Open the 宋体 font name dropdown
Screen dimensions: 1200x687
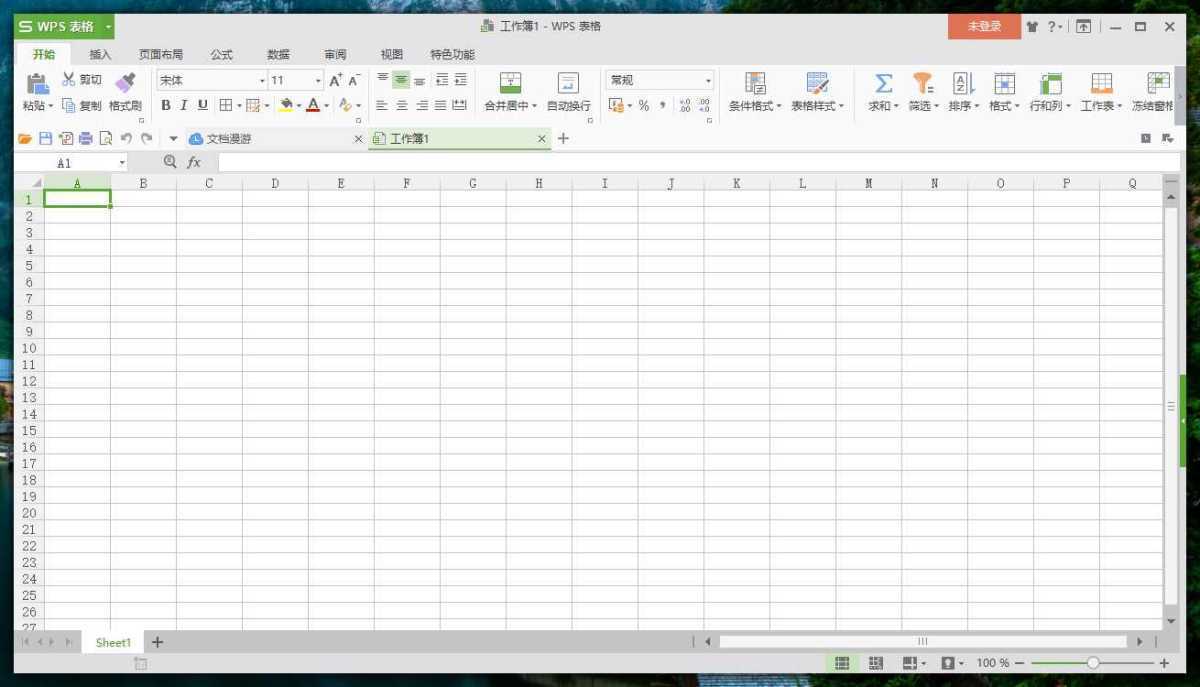pos(261,79)
